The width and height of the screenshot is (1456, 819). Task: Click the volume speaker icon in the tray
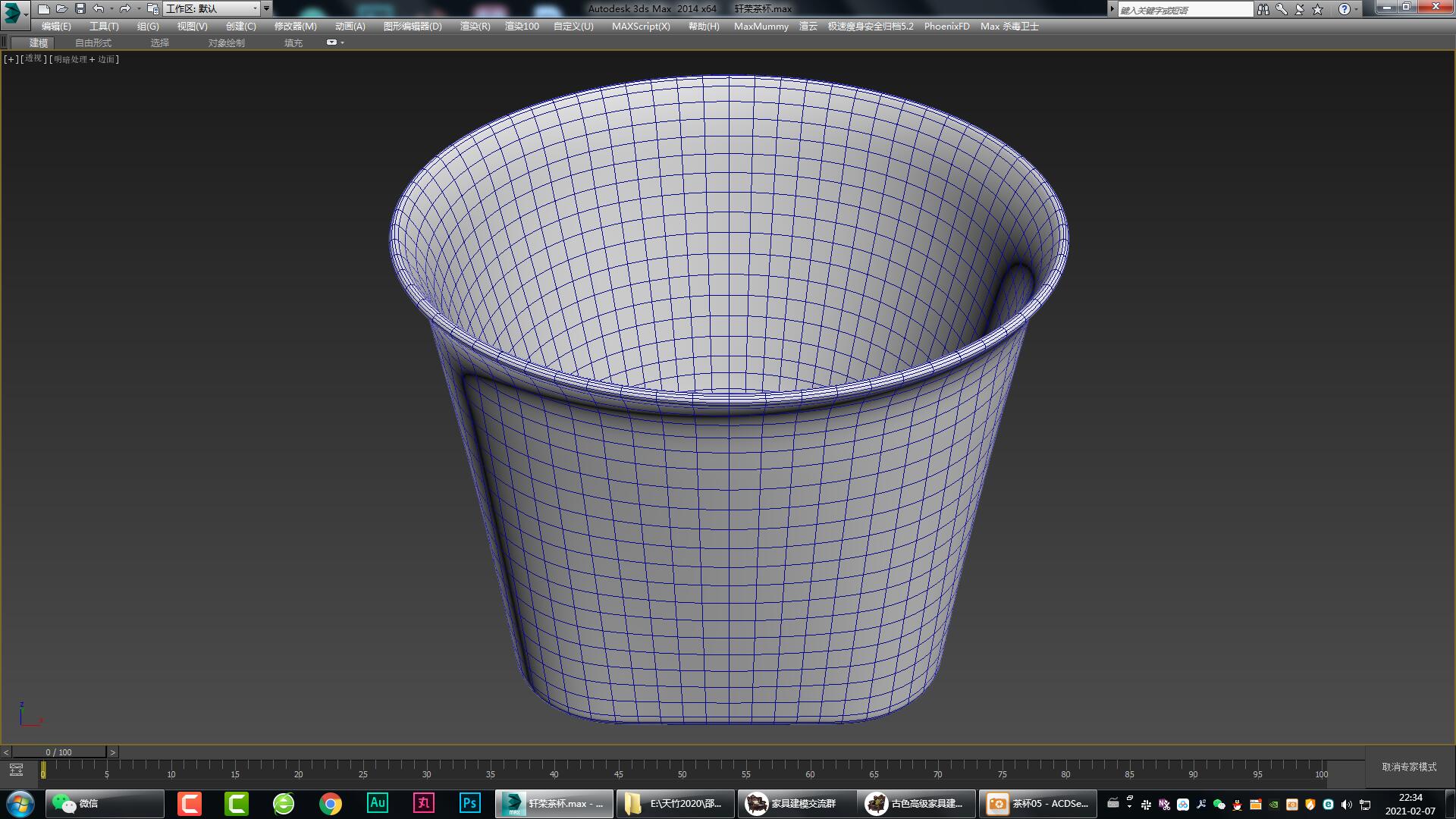pyautogui.click(x=1346, y=803)
